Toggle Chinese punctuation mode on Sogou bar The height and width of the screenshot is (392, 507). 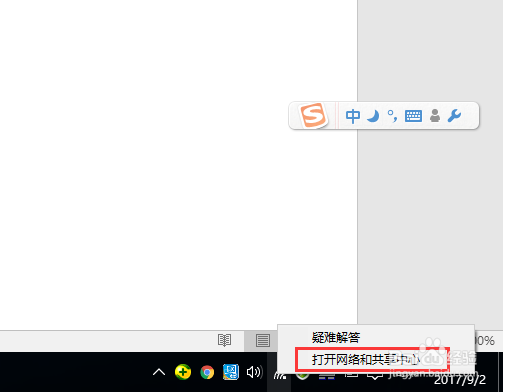tap(392, 116)
